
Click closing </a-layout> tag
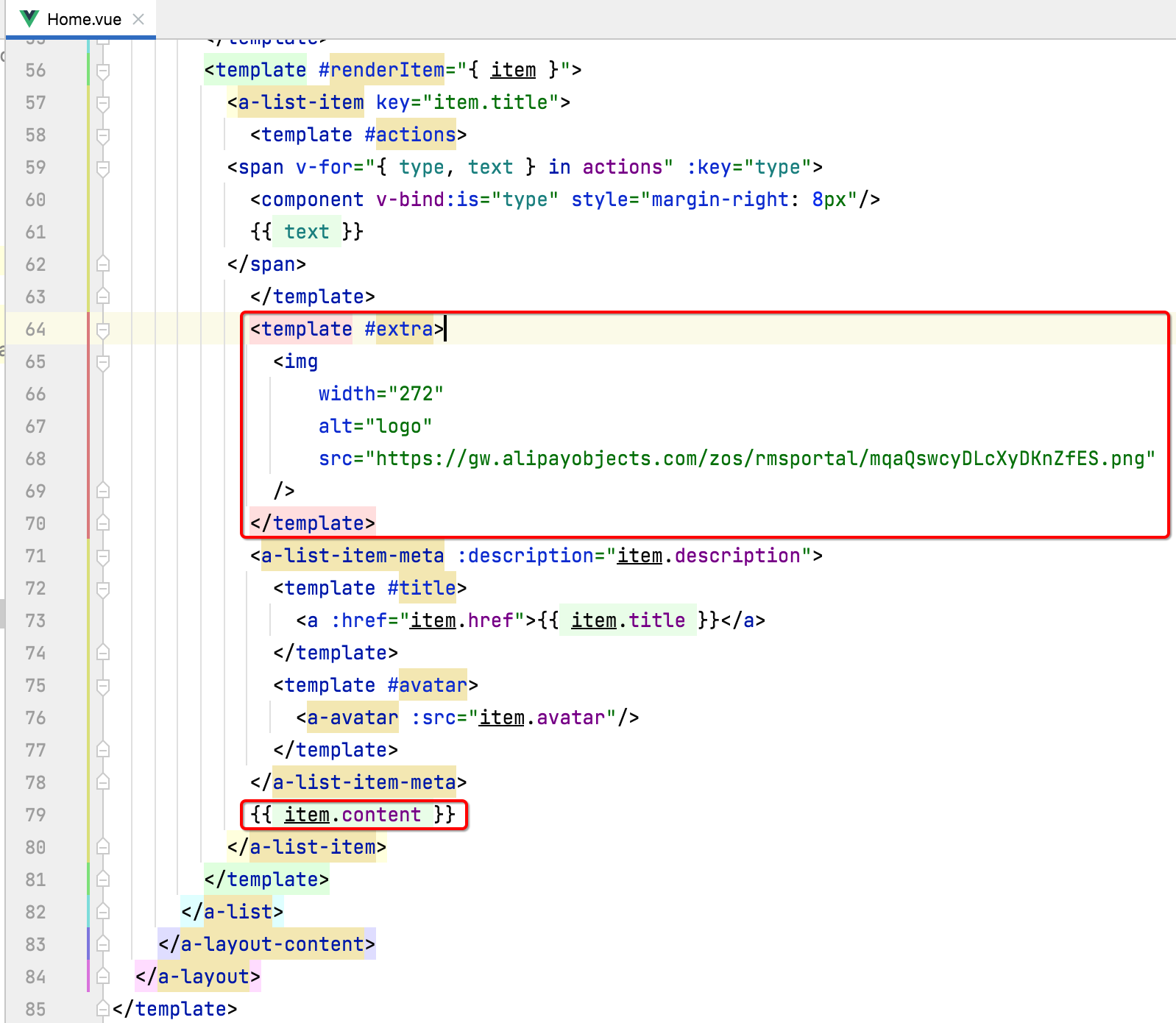pyautogui.click(x=198, y=977)
